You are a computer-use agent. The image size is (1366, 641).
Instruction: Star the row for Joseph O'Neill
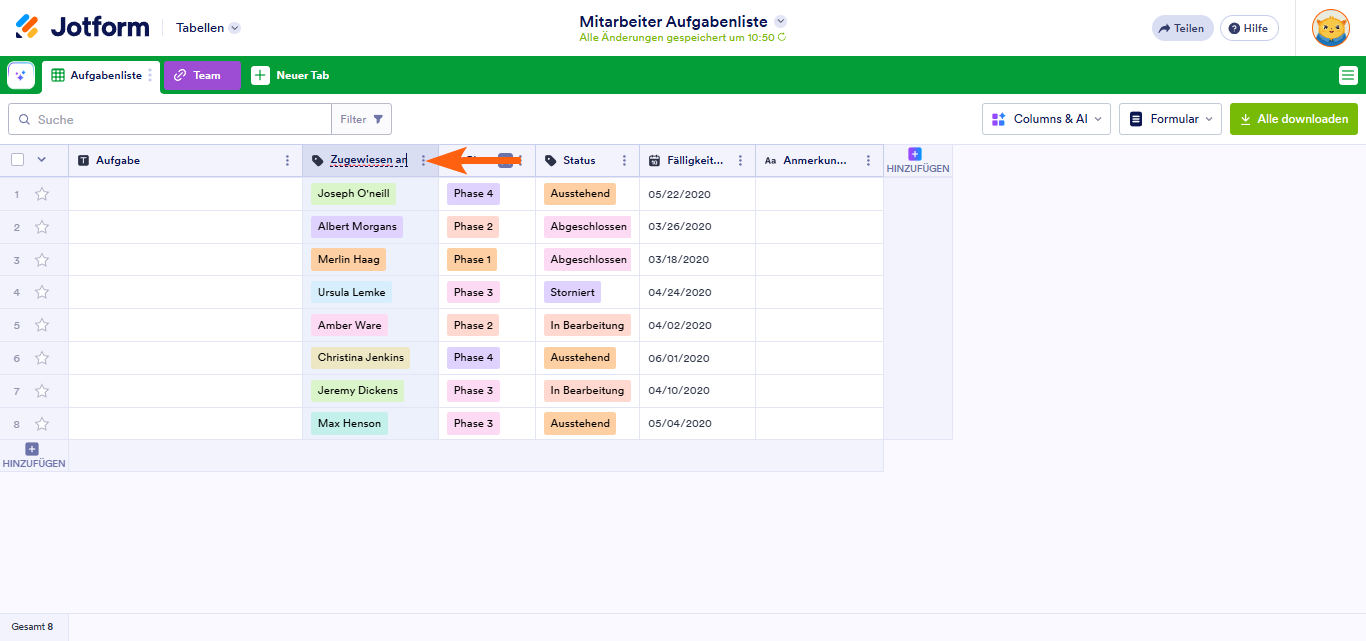[x=42, y=193]
